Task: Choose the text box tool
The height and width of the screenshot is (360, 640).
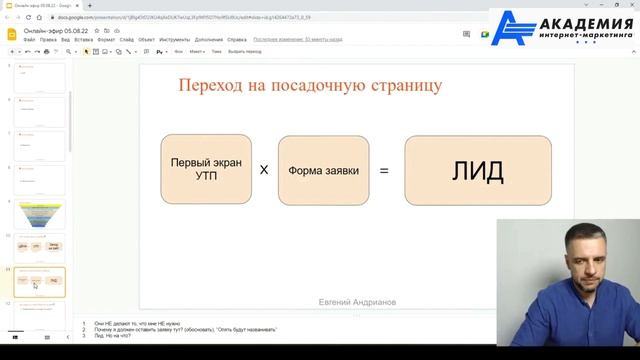Action: click(x=96, y=52)
